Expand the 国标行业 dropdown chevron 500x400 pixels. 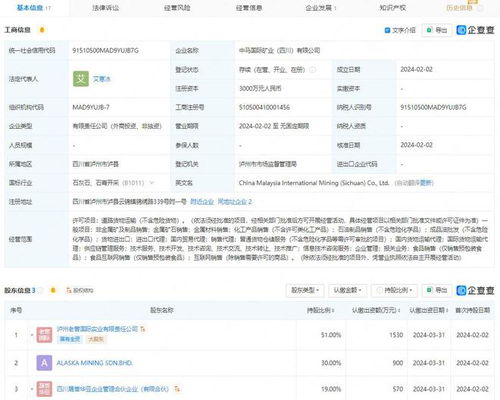[x=152, y=183]
